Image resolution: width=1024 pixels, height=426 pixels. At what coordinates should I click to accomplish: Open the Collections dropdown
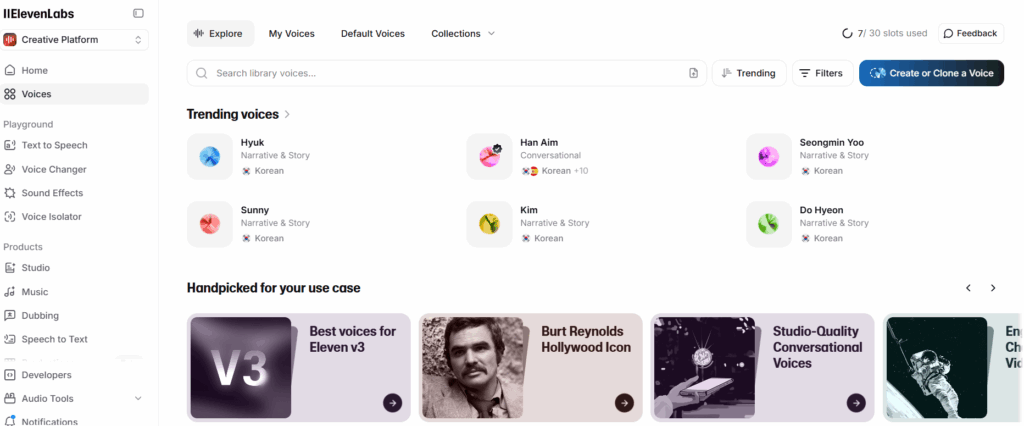463,33
